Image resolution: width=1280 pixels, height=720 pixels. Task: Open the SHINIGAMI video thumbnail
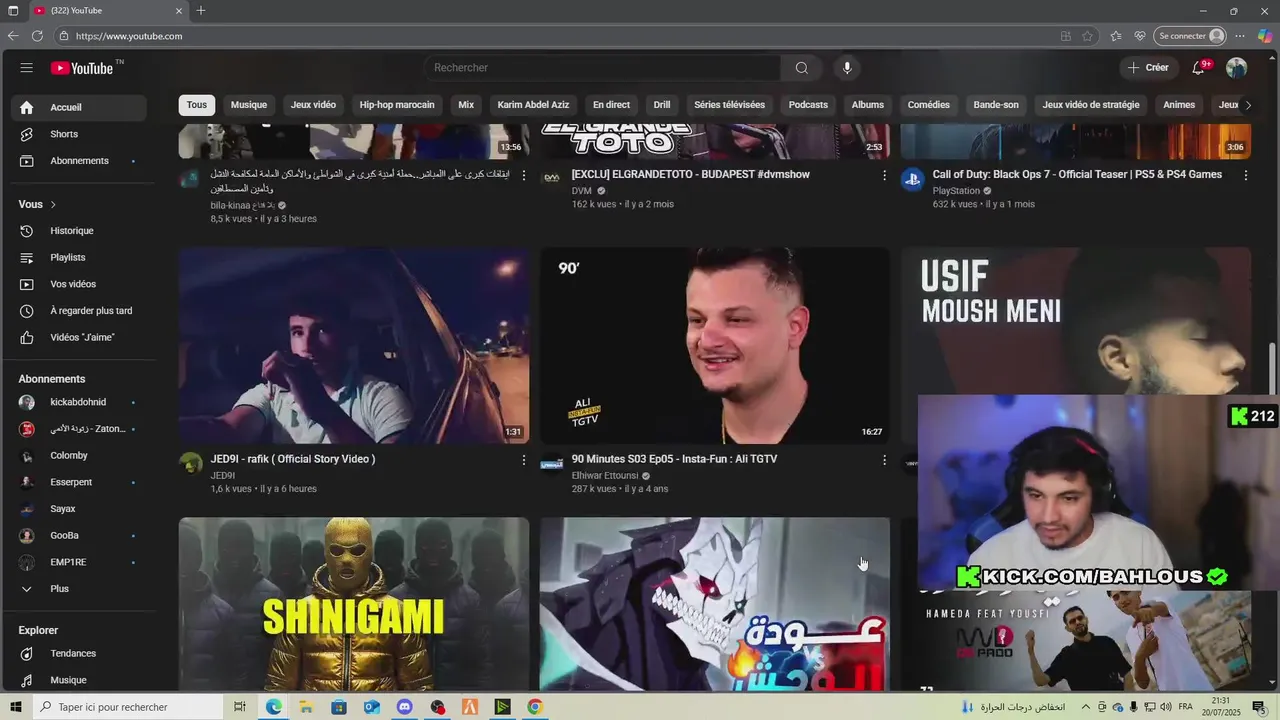[x=354, y=604]
